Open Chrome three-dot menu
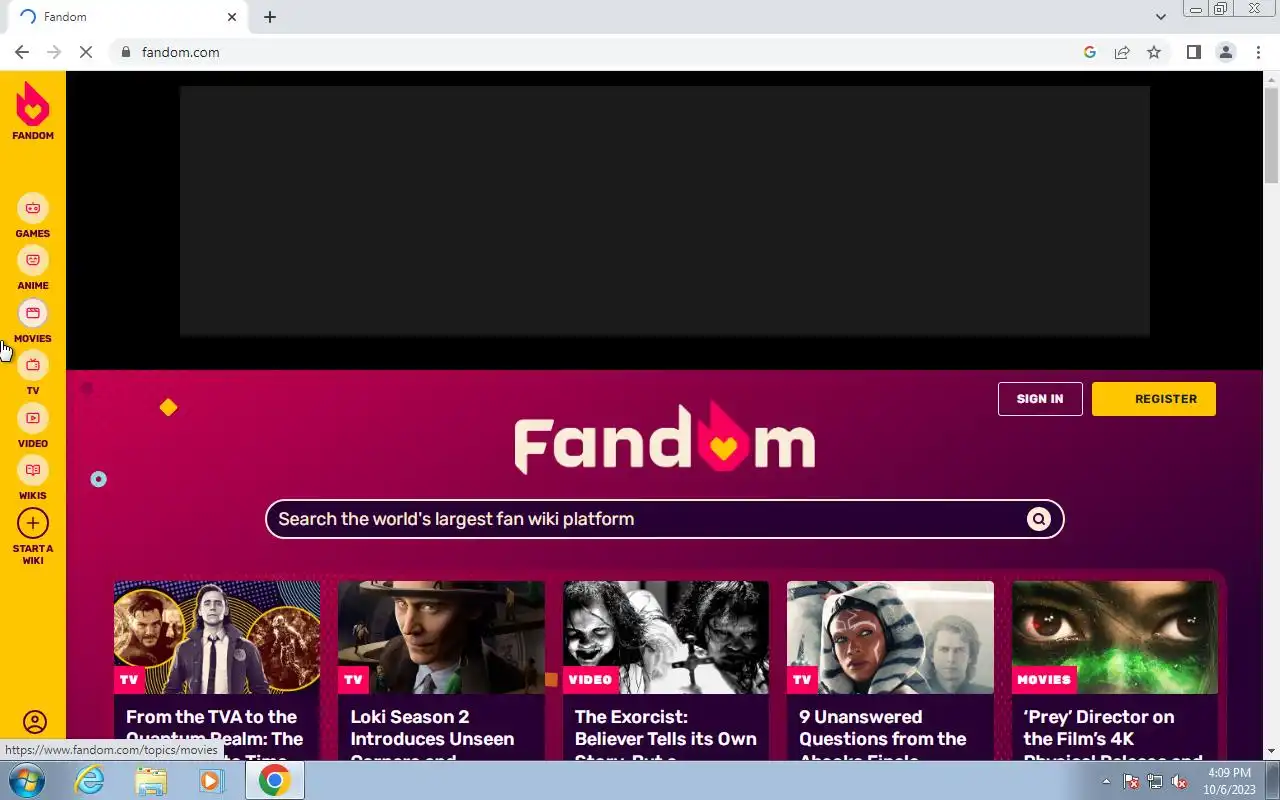The width and height of the screenshot is (1280, 800). pos(1258,52)
